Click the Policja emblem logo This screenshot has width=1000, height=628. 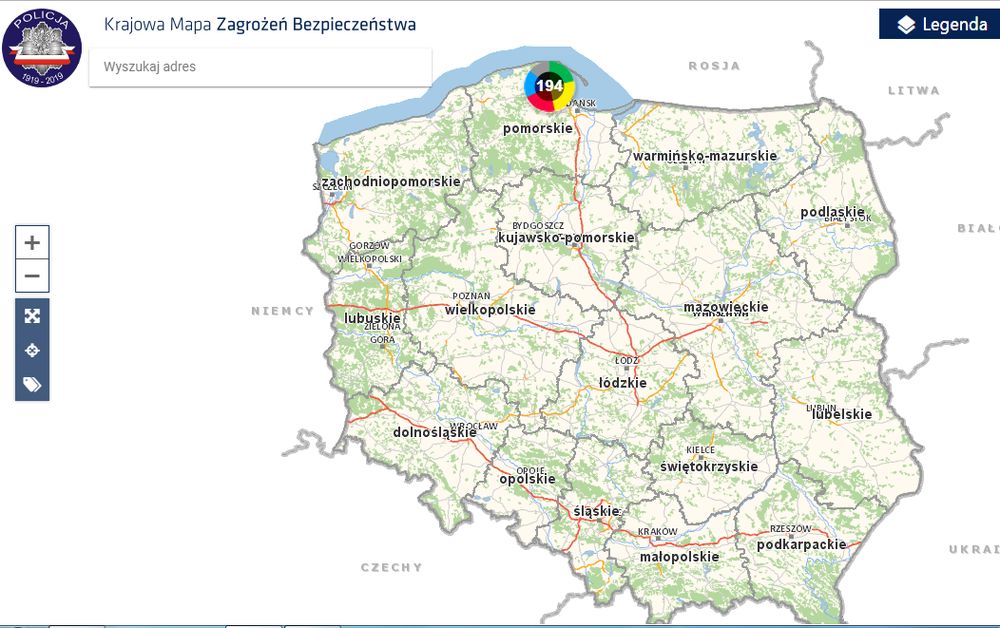pos(42,47)
